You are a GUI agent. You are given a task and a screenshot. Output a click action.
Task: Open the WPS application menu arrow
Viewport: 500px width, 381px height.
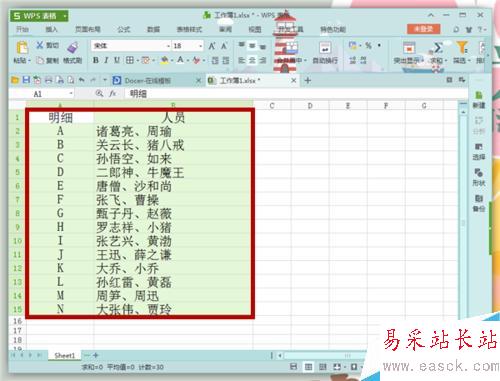[65, 16]
